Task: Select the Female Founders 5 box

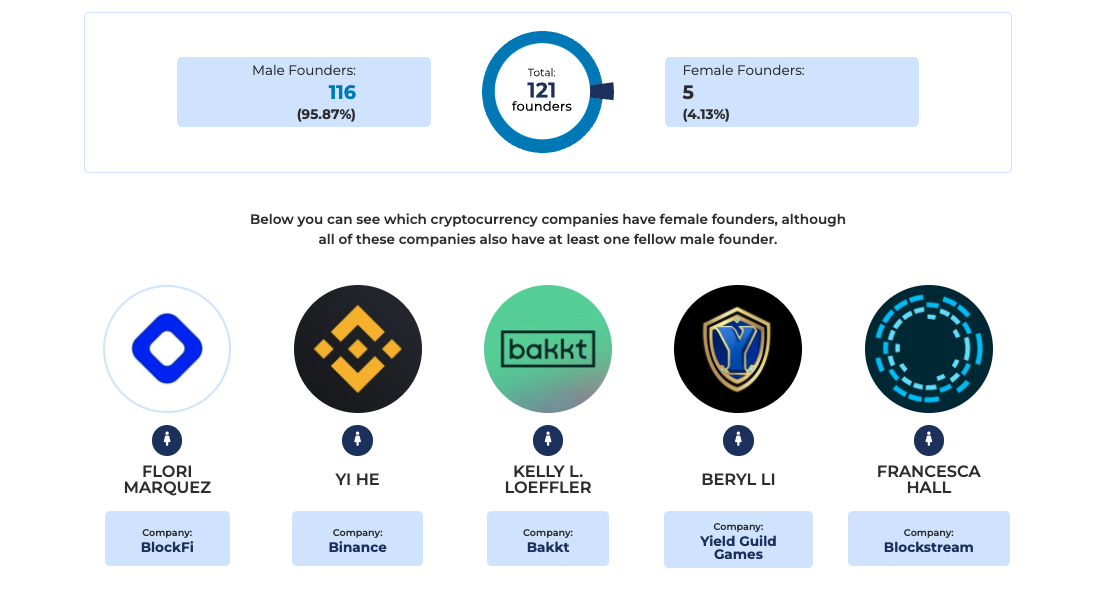Action: [791, 92]
